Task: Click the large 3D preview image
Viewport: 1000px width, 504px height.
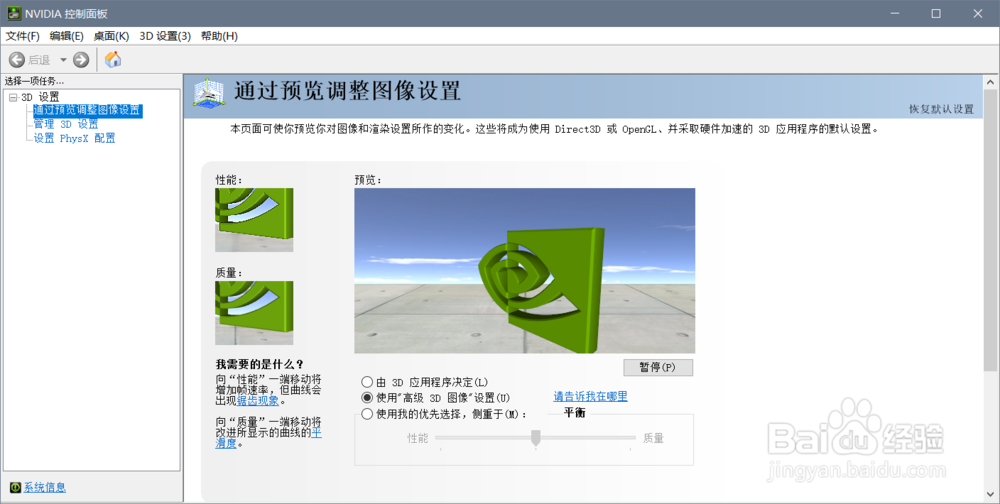Action: click(525, 271)
